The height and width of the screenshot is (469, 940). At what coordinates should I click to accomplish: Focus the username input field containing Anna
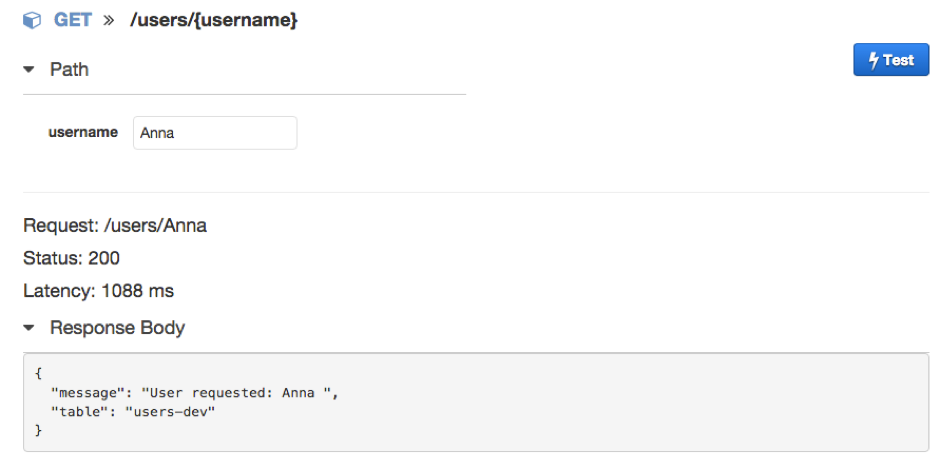coord(214,133)
